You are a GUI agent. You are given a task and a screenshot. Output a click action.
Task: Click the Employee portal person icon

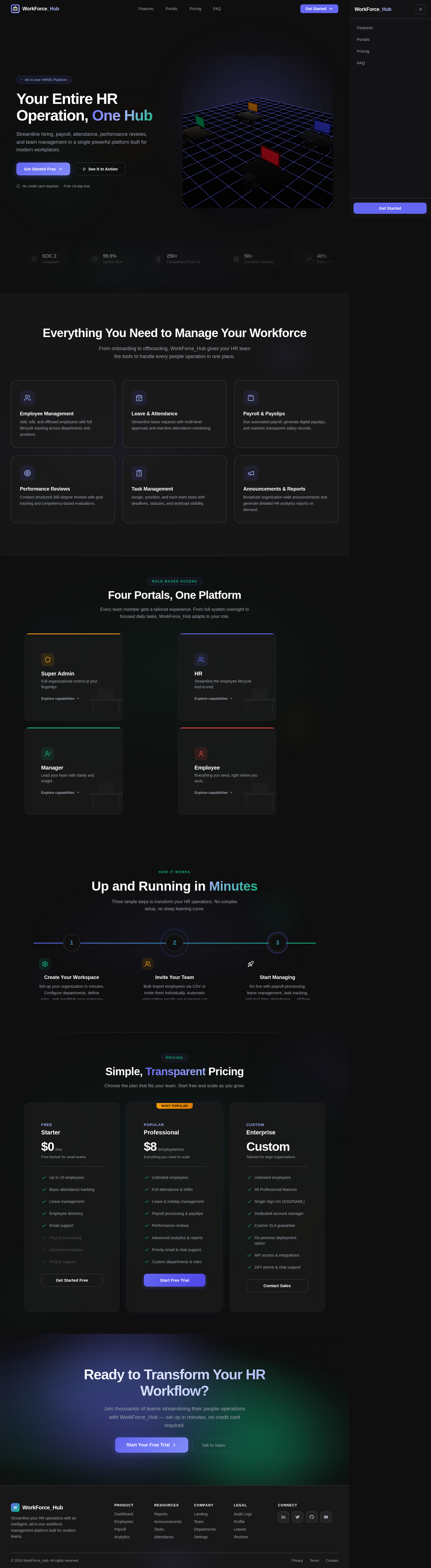(201, 753)
